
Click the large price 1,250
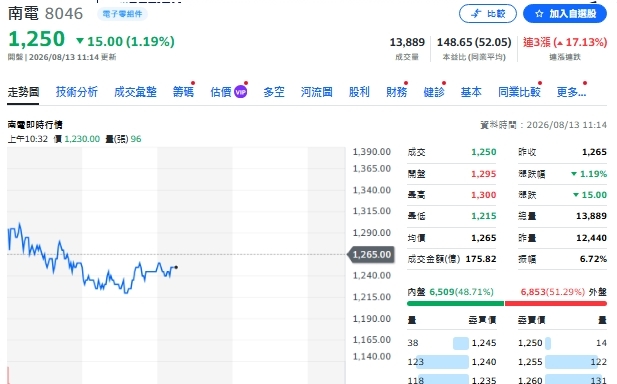pos(36,39)
